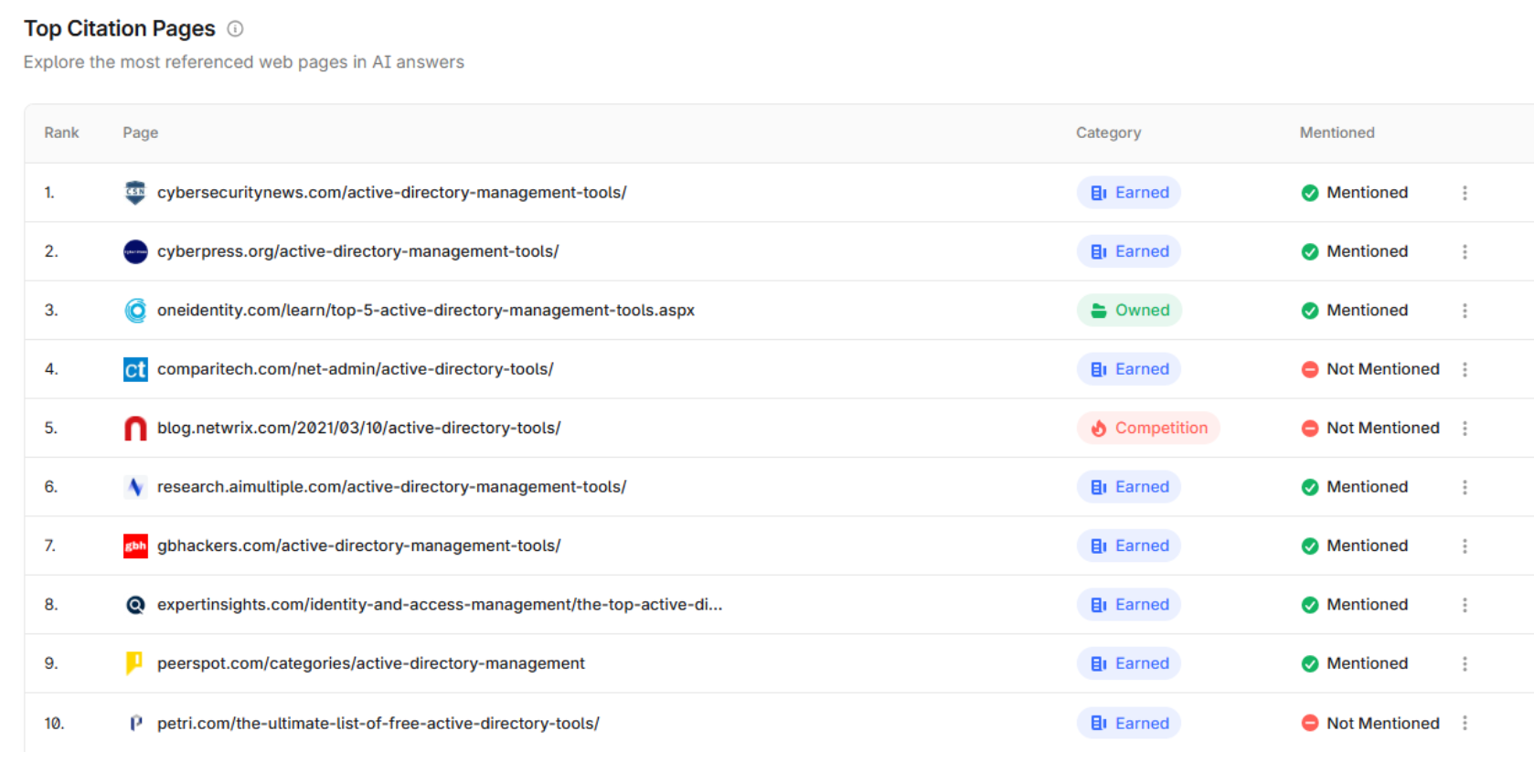This screenshot has height=784, width=1534.
Task: Open the more options menu for petri.com row
Action: point(1465,723)
